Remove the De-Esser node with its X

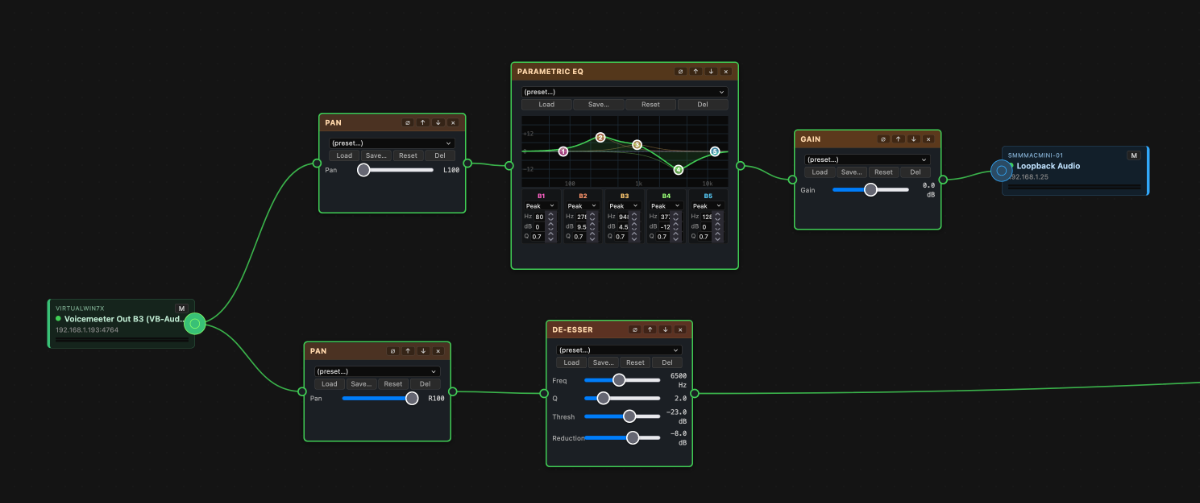click(680, 329)
